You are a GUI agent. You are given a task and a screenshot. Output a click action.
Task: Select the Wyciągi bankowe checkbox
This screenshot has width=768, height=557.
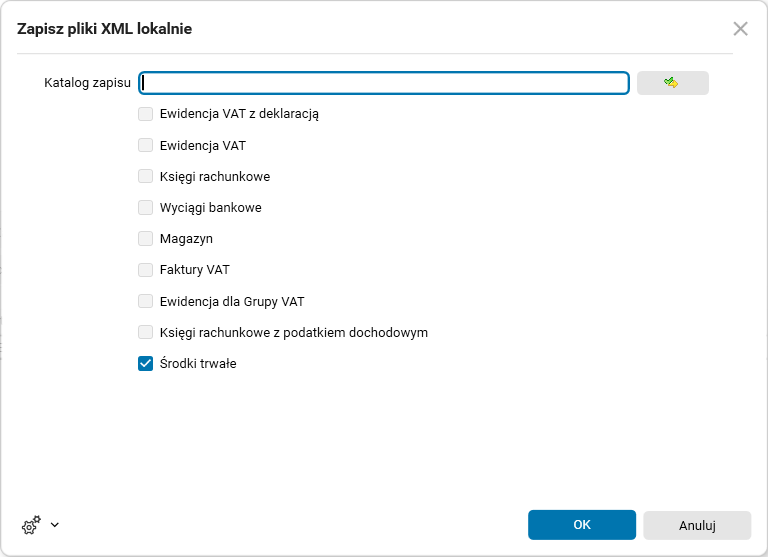[146, 208]
